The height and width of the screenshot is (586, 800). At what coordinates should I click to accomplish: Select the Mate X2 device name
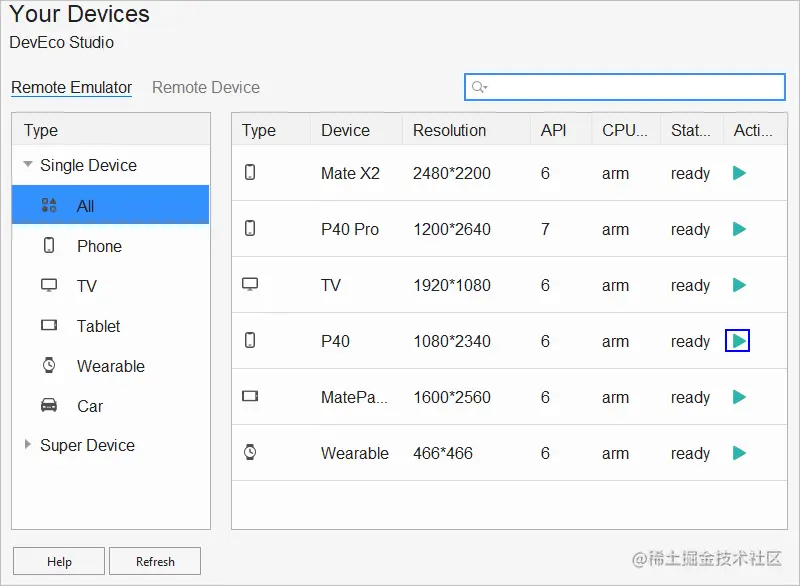(351, 173)
